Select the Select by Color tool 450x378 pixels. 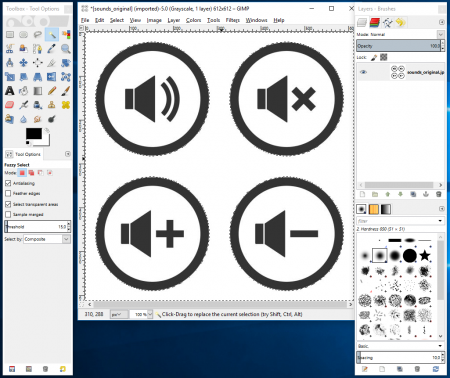pyautogui.click(x=66, y=34)
